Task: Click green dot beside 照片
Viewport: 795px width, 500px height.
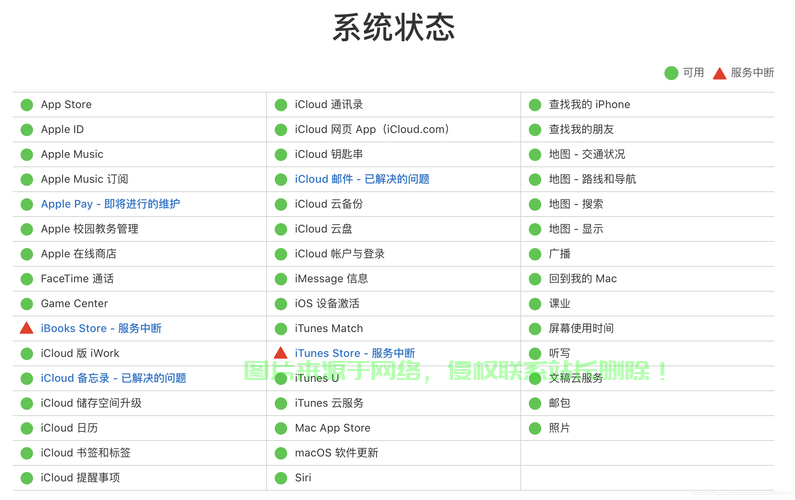Action: coord(535,428)
